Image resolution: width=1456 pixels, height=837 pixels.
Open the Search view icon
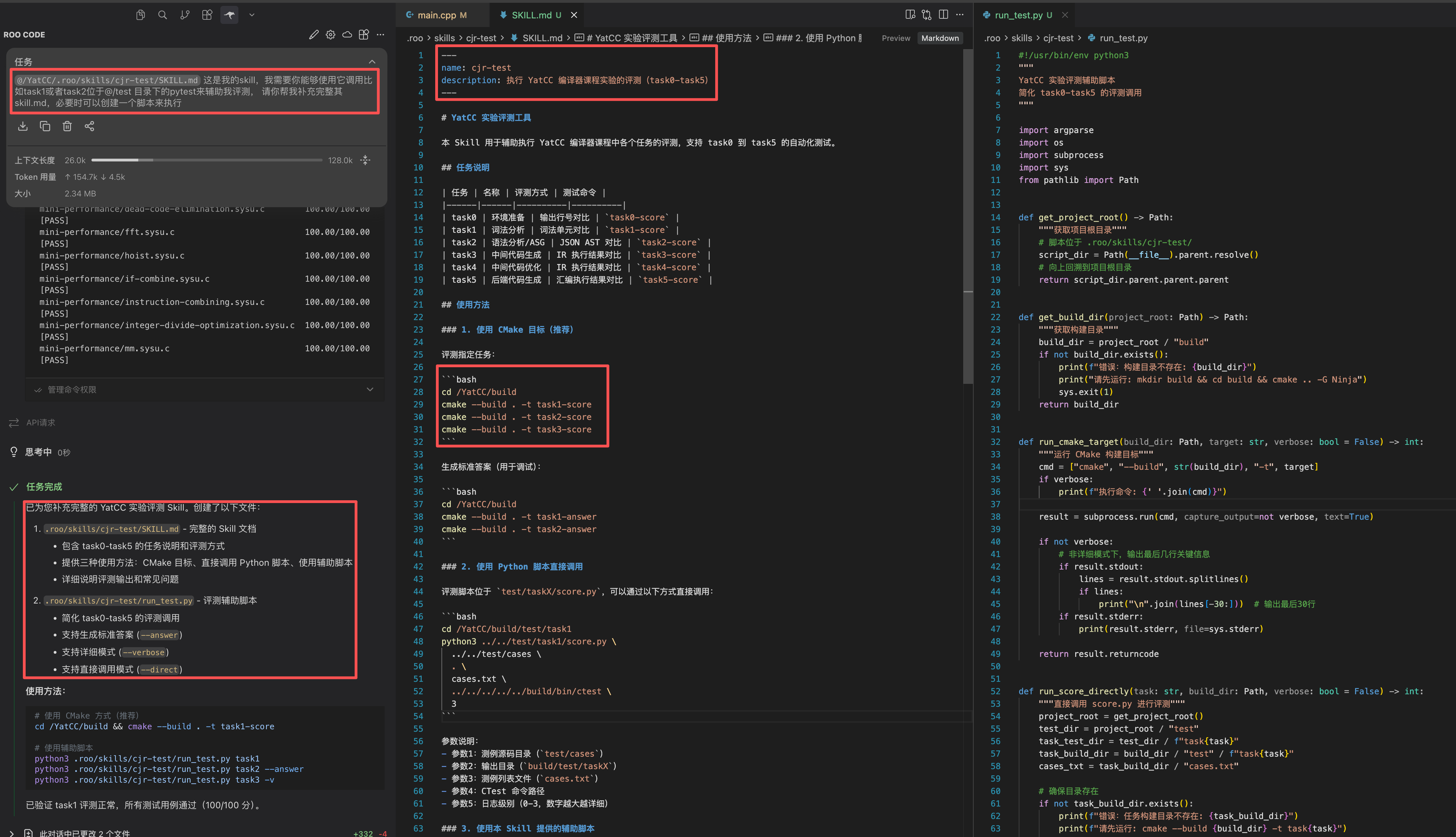[163, 15]
